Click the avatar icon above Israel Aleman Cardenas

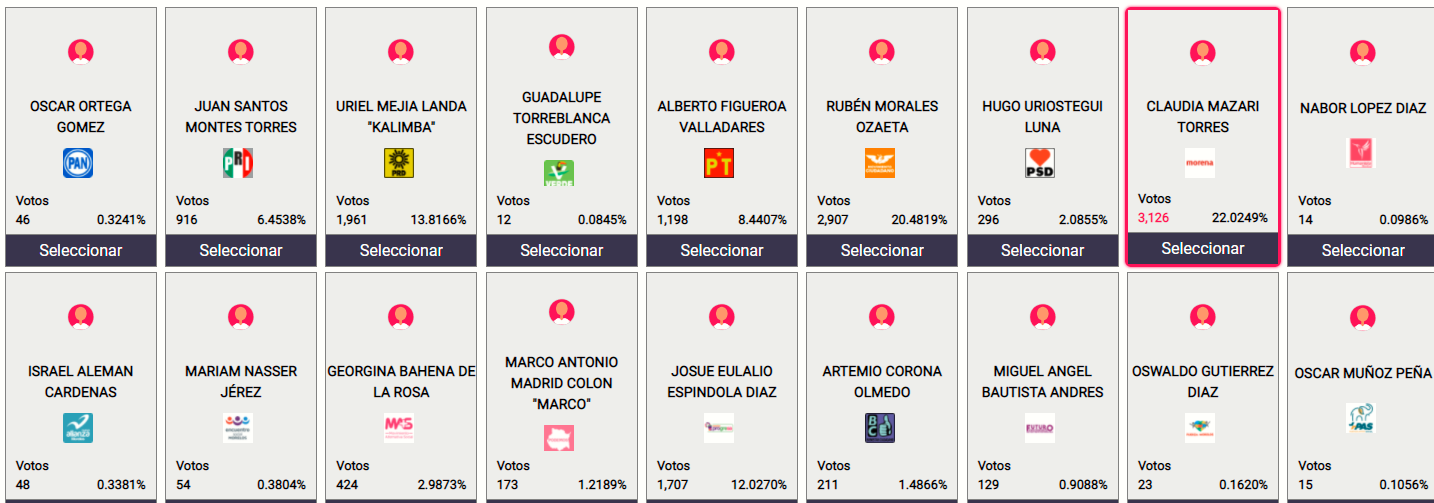81,316
